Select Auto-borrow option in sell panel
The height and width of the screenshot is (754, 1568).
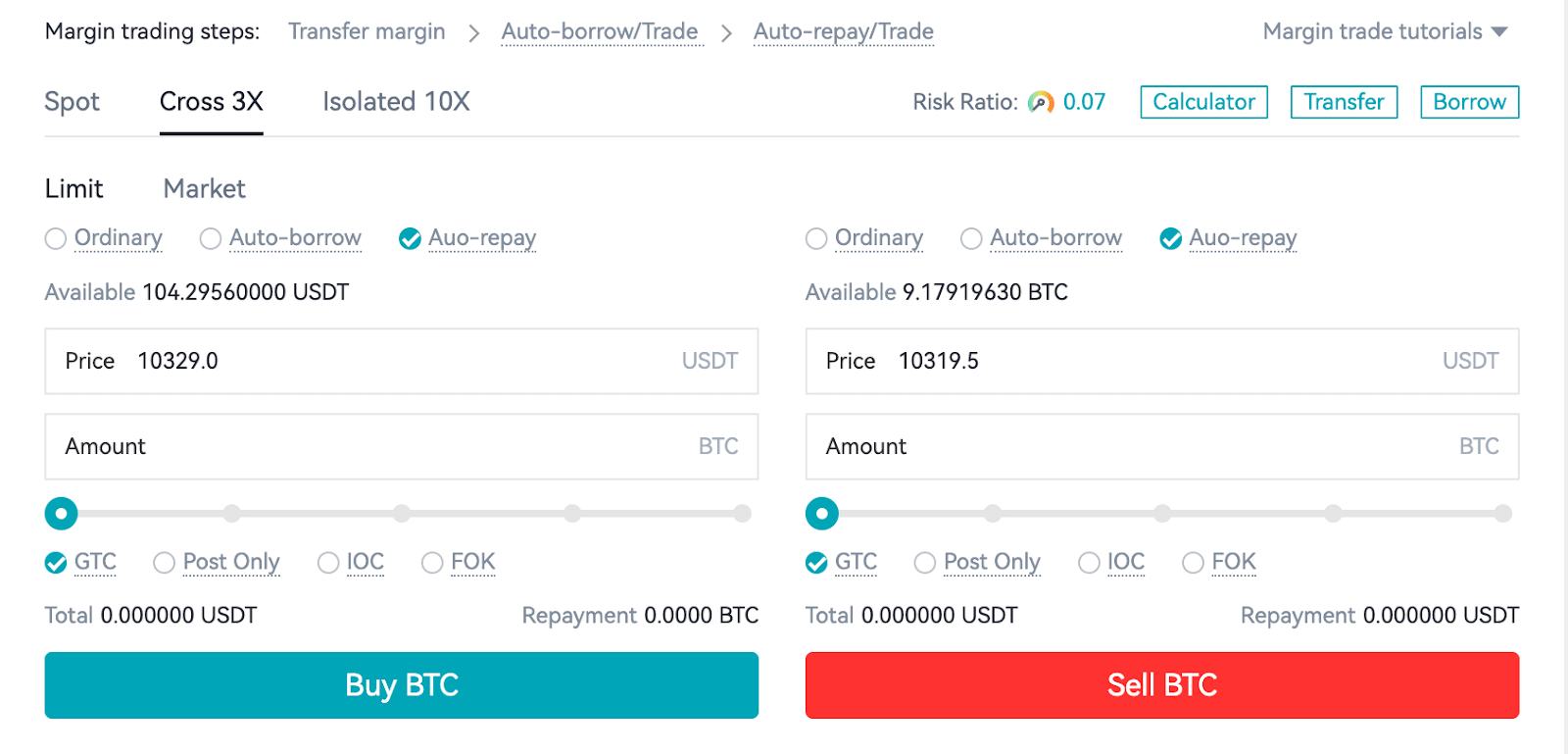click(x=971, y=238)
